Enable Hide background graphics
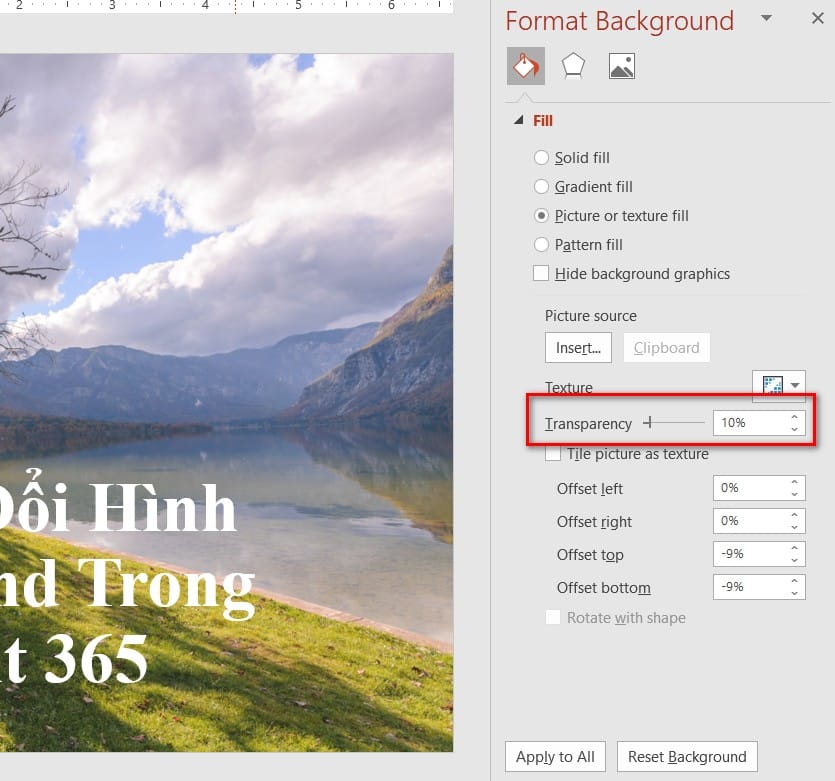Viewport: 835px width, 781px height. click(x=541, y=273)
